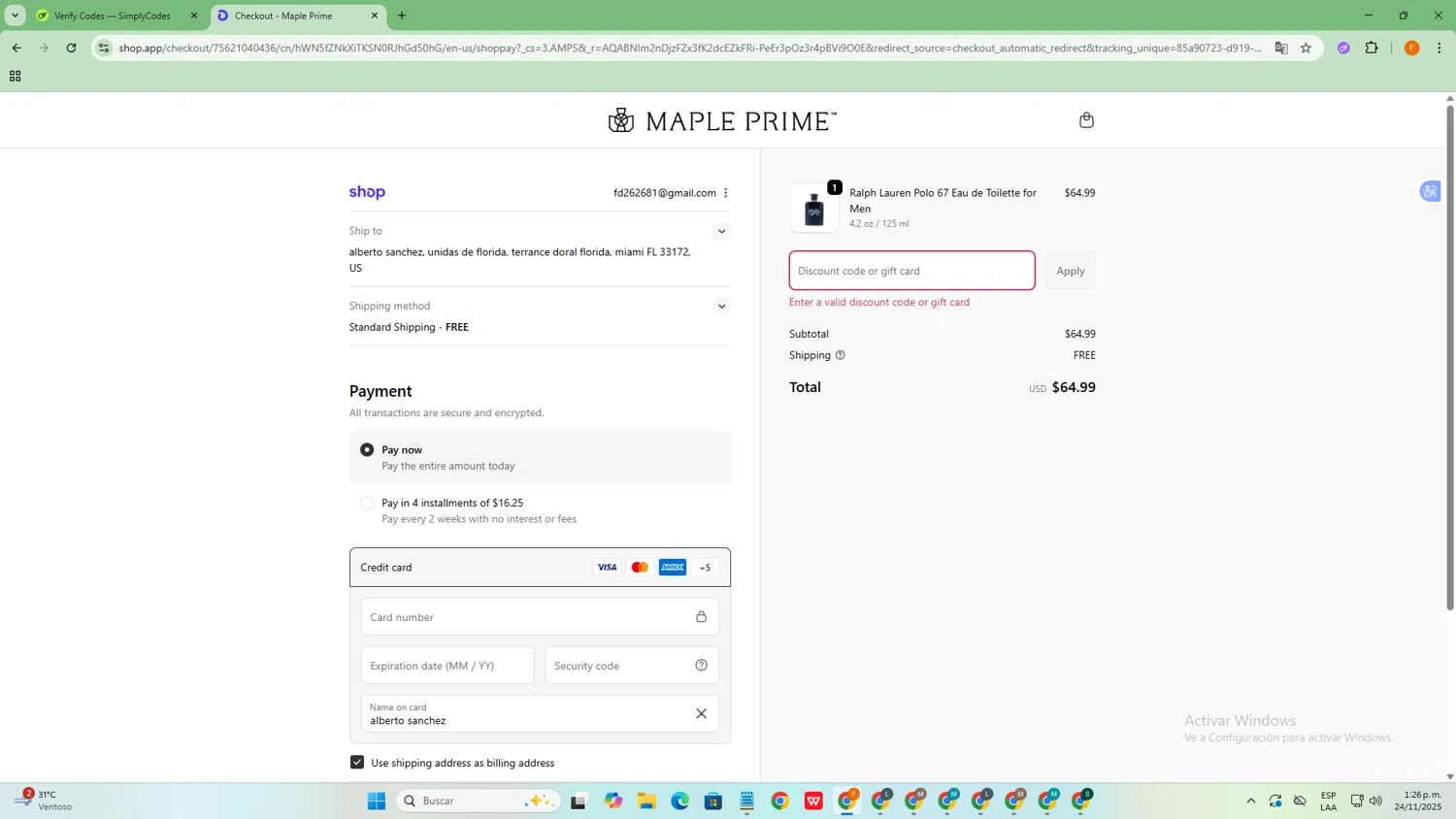Open the browser extensions puzzle icon
The image size is (1456, 819).
pyautogui.click(x=1372, y=48)
